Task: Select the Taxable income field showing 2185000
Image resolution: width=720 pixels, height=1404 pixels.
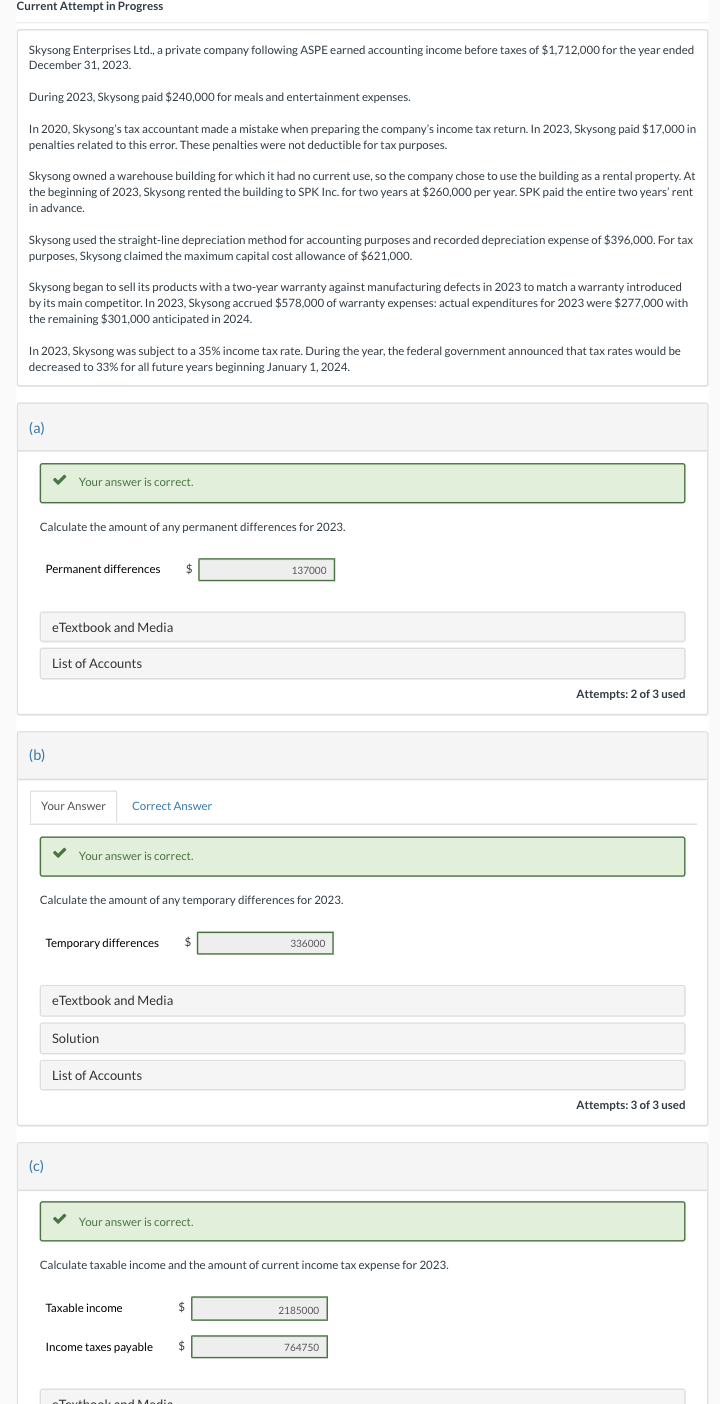Action: (259, 1308)
